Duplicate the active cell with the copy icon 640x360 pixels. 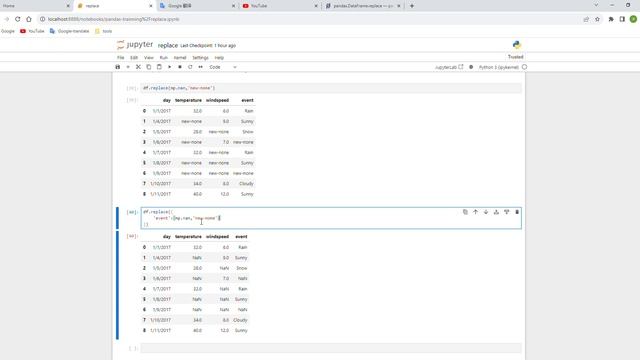[x=465, y=212]
